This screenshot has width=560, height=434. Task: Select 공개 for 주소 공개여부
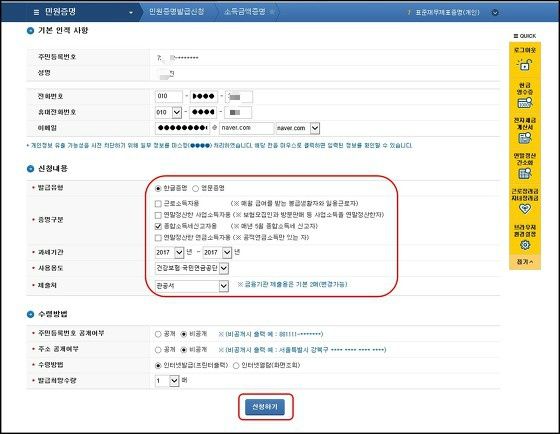click(x=158, y=350)
